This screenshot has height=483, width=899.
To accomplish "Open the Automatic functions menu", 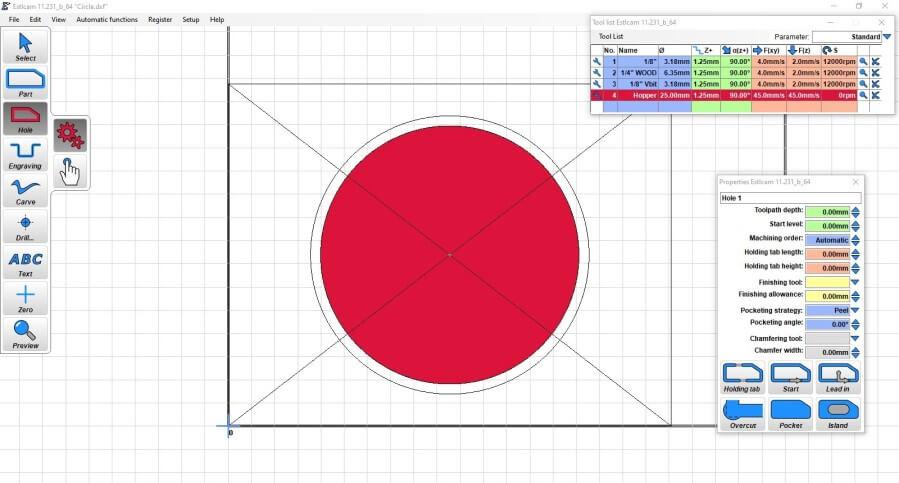I will click(x=107, y=19).
